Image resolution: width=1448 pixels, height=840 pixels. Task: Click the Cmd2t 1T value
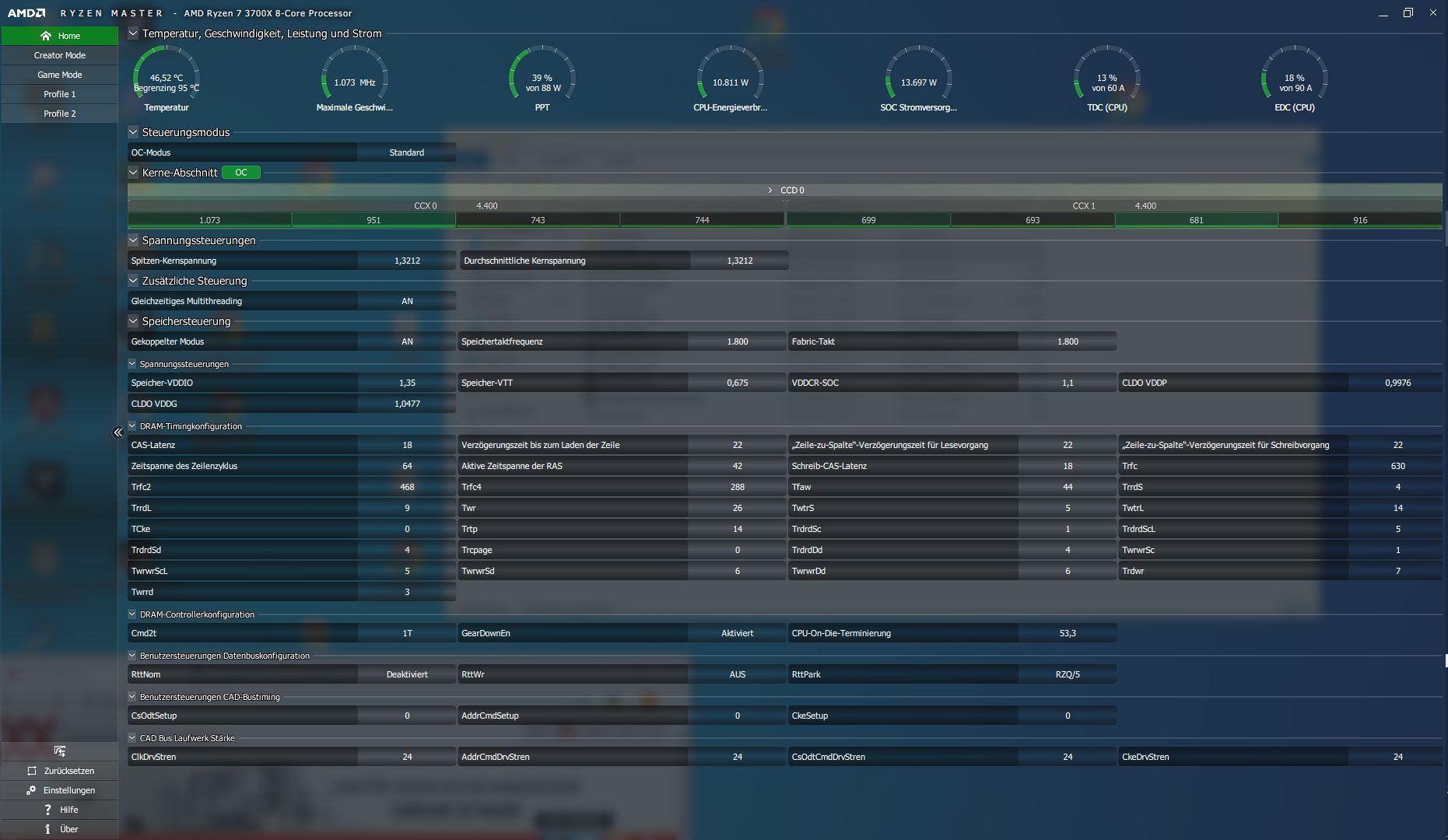pyautogui.click(x=407, y=633)
